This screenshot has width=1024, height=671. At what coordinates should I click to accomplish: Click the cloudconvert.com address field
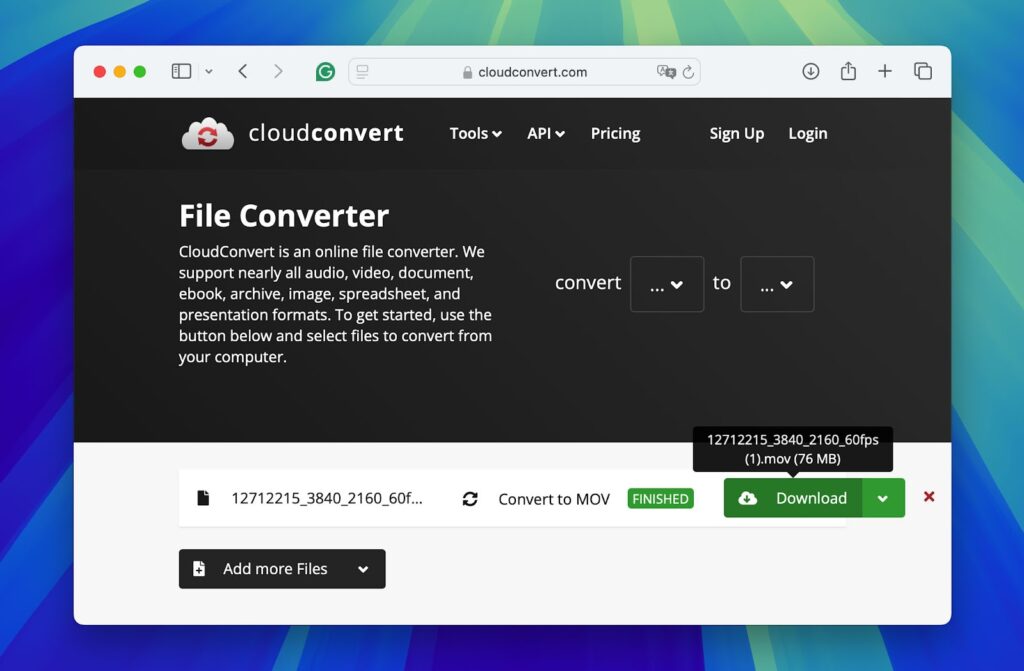coord(524,72)
